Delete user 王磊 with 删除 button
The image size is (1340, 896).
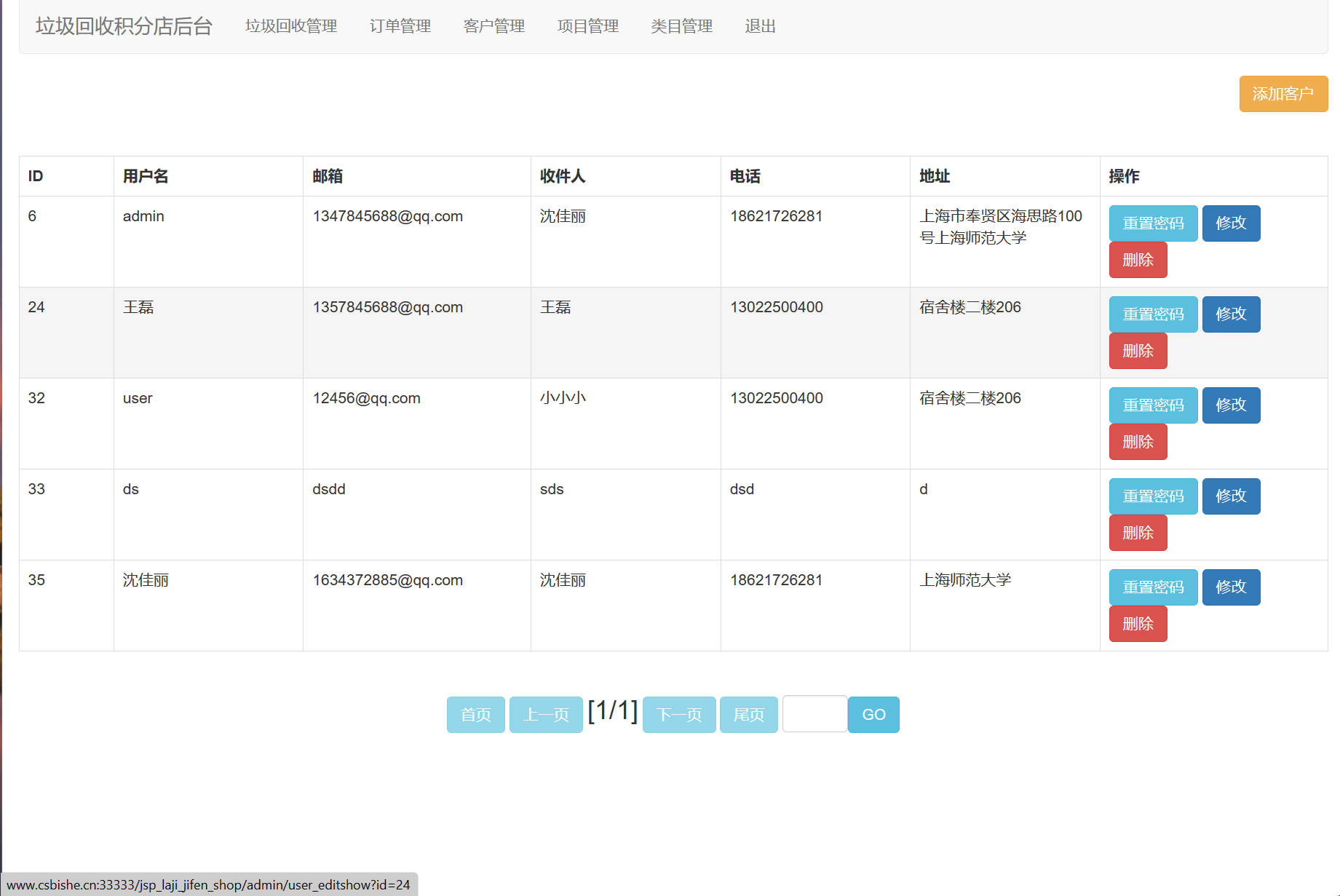[1138, 351]
